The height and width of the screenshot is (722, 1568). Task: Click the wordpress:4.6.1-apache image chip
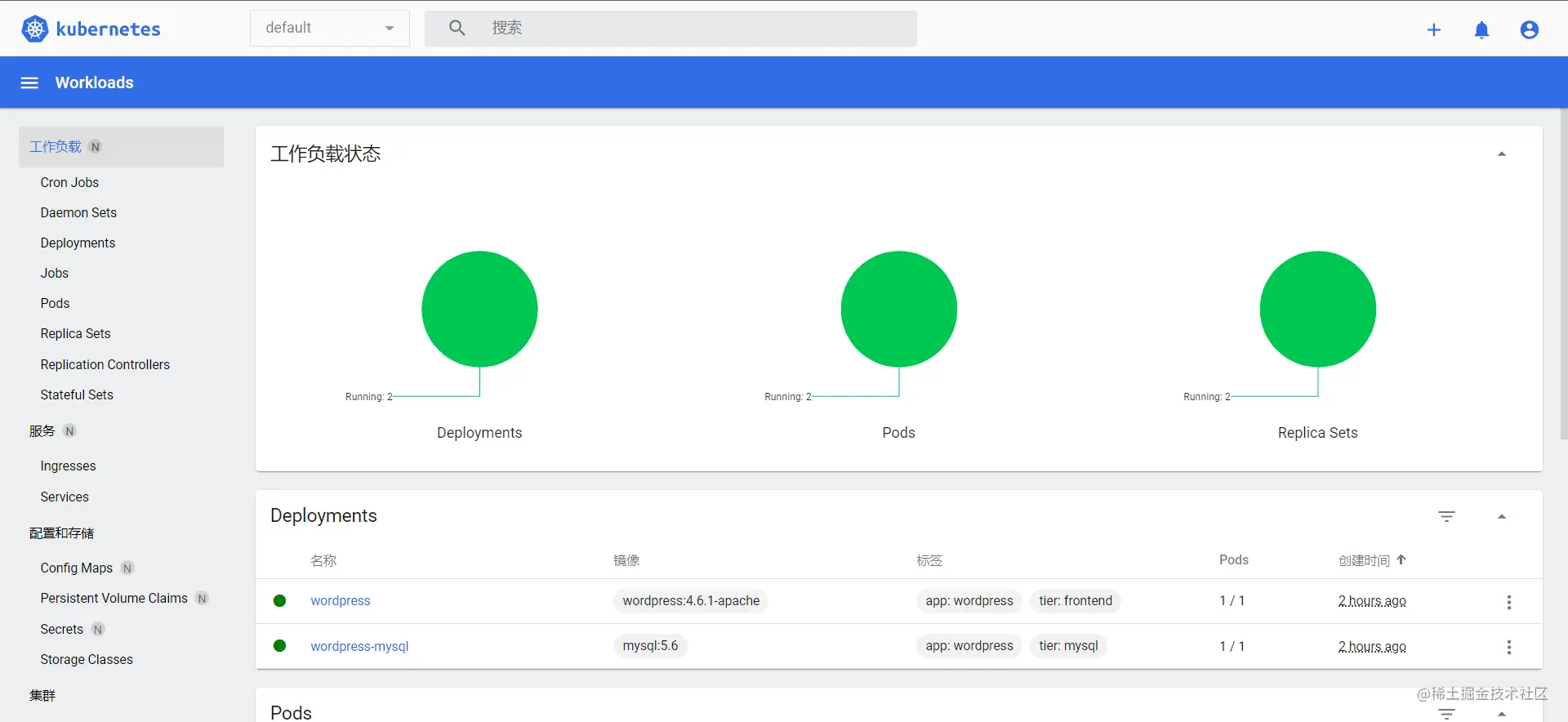click(691, 601)
